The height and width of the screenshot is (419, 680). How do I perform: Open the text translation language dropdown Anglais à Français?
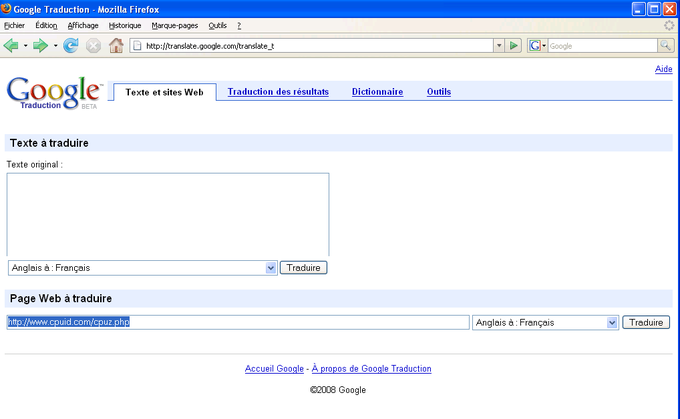tap(143, 268)
